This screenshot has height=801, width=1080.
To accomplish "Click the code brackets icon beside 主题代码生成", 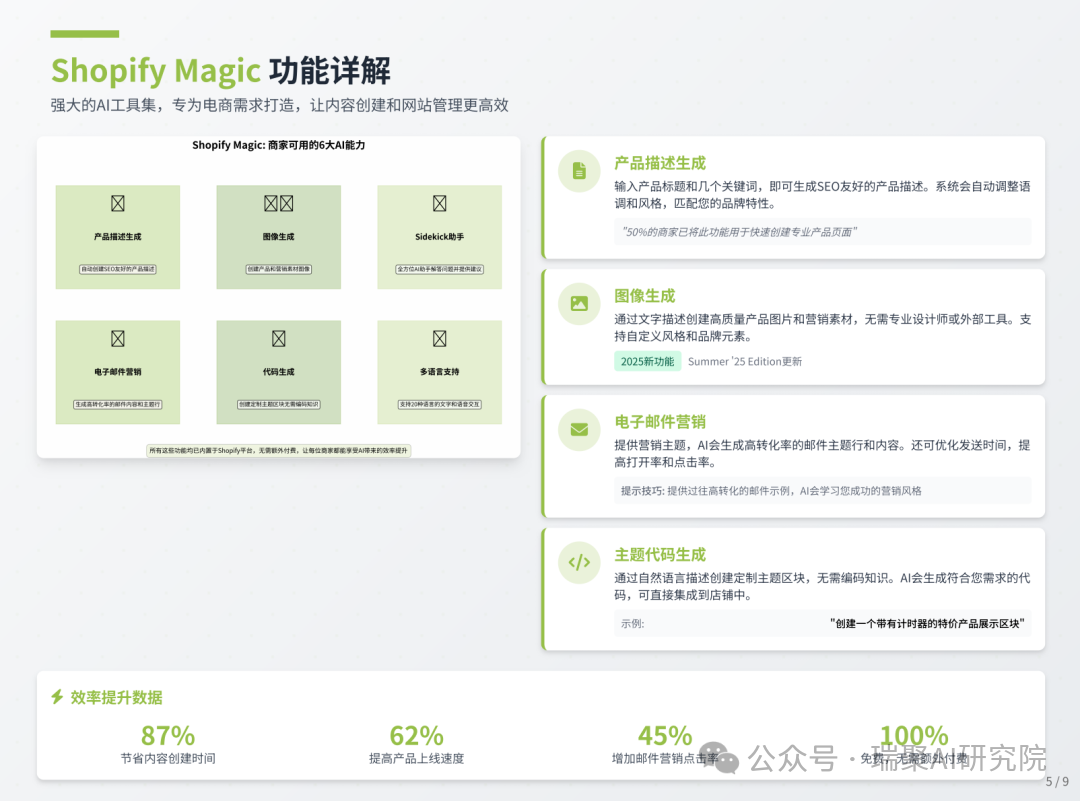I will pos(579,563).
